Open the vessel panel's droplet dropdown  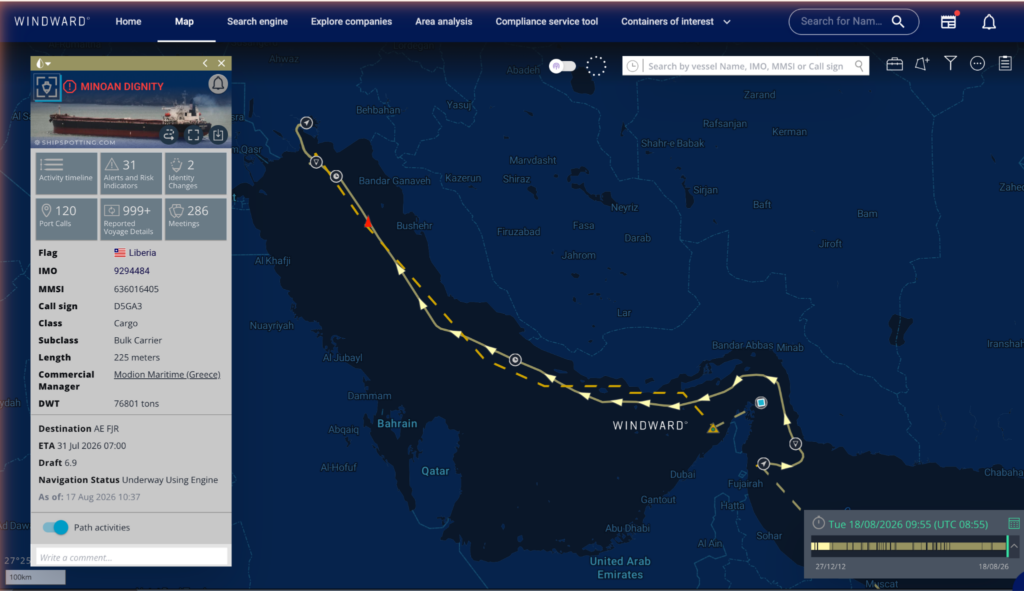(x=43, y=63)
